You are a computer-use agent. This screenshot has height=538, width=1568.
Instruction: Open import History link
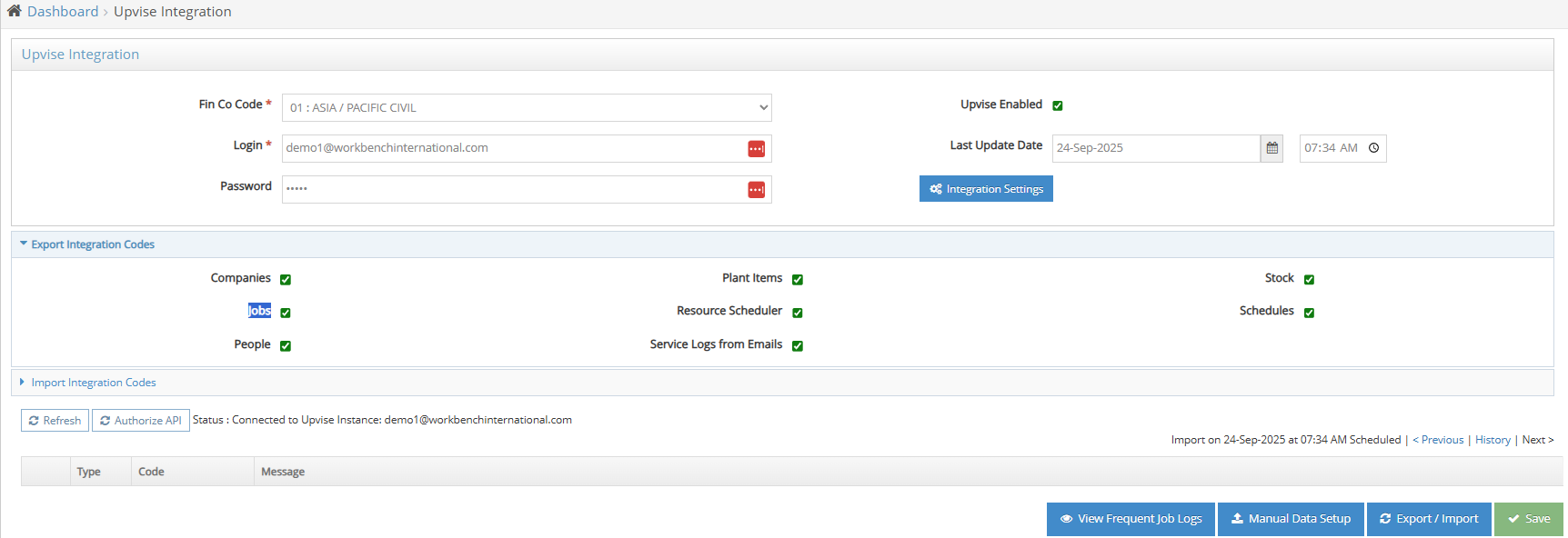[x=1493, y=440]
